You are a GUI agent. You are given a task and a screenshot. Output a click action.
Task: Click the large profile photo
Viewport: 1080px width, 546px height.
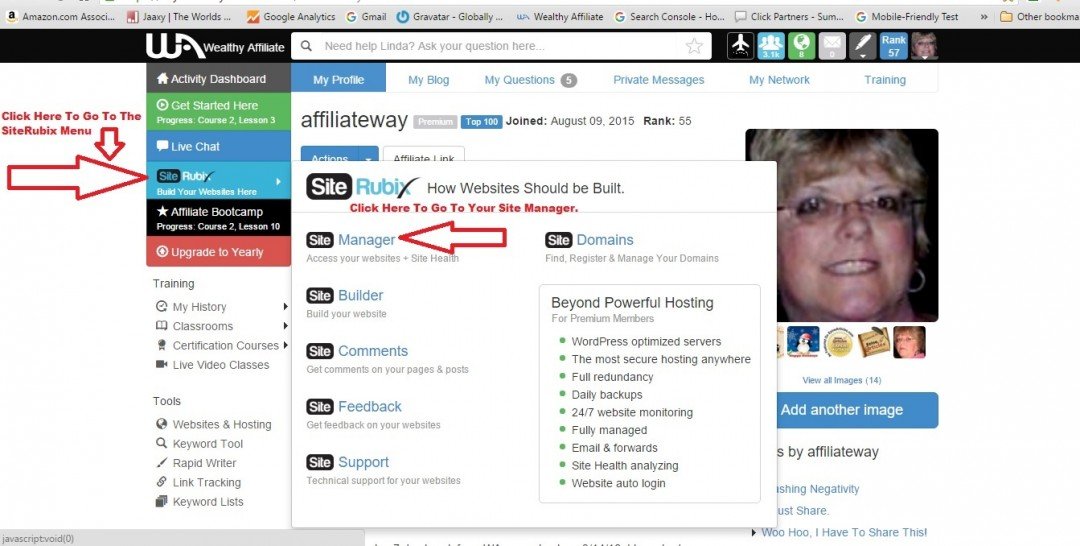(842, 225)
